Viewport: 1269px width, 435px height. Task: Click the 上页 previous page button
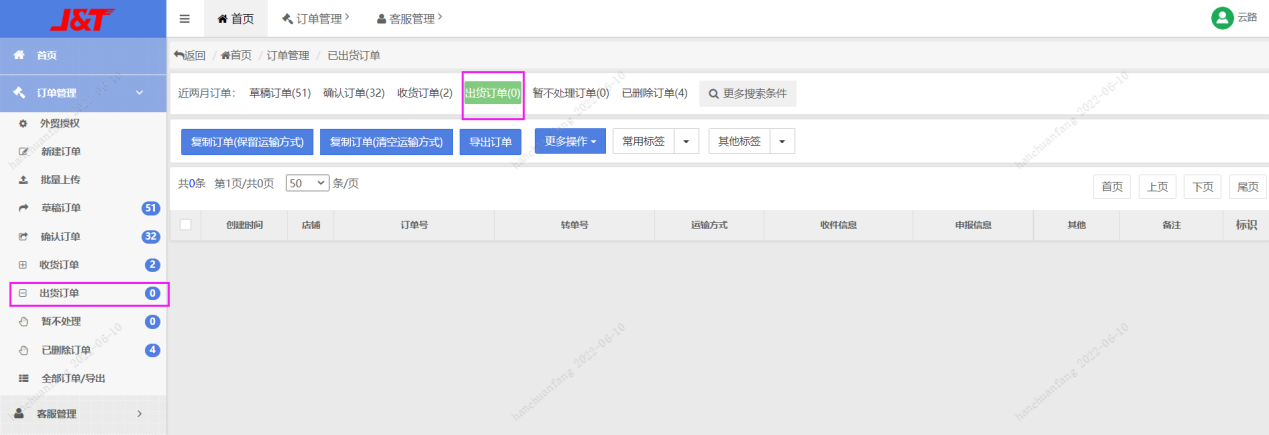click(x=1157, y=186)
